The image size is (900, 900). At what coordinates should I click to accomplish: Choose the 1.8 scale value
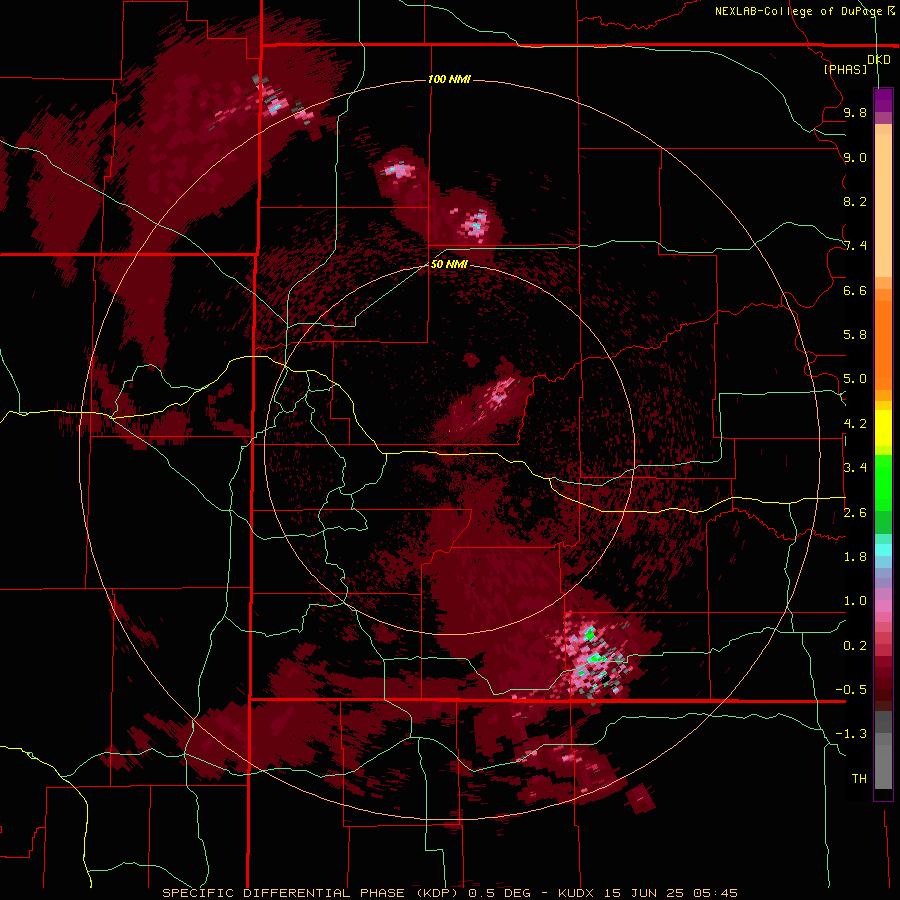855,557
